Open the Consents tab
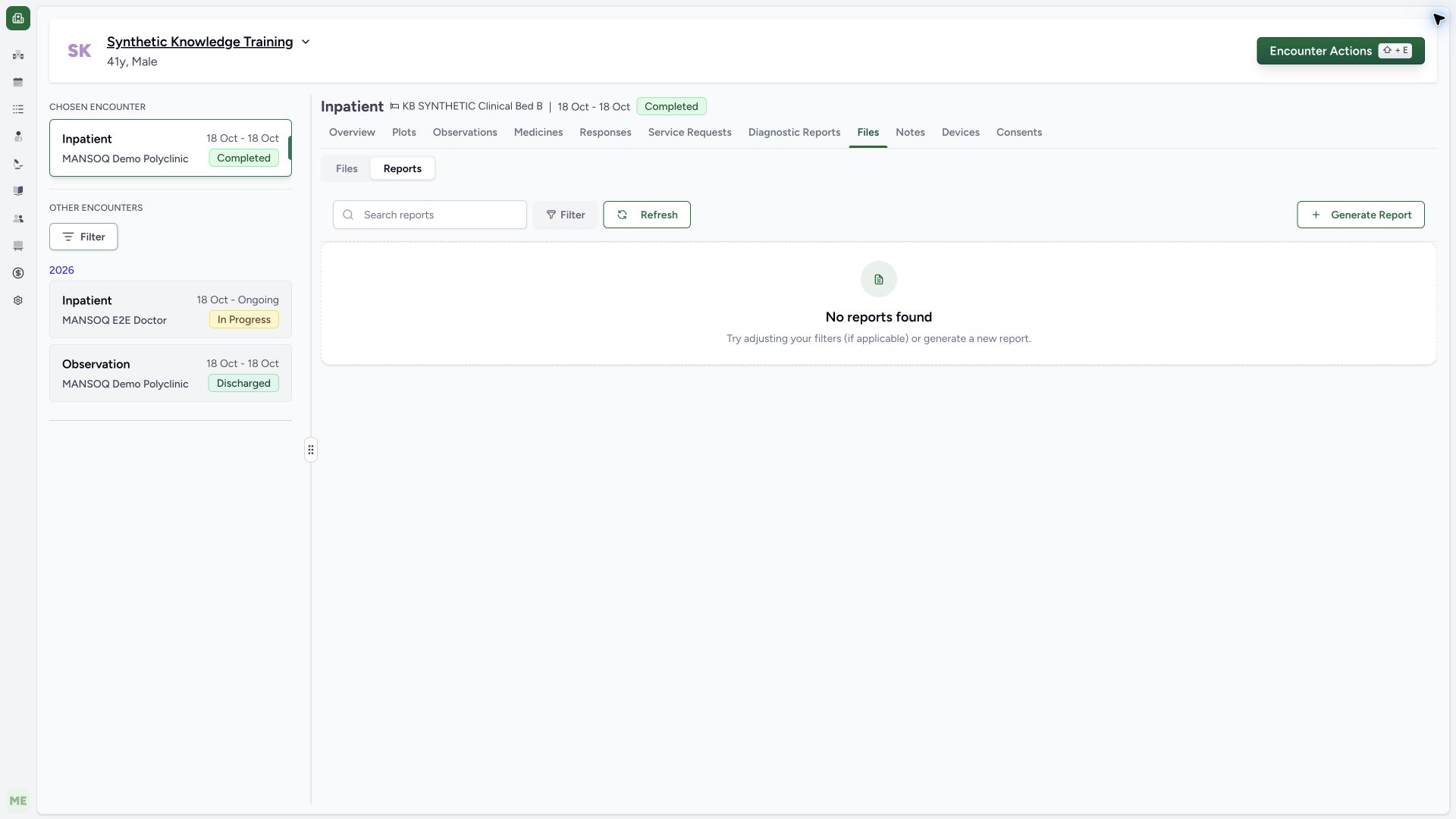 (x=1019, y=132)
